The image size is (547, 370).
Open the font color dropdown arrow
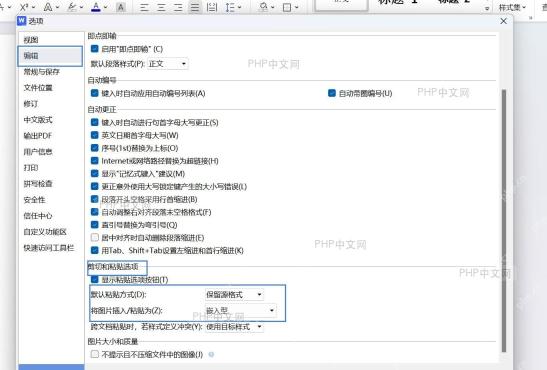point(105,7)
